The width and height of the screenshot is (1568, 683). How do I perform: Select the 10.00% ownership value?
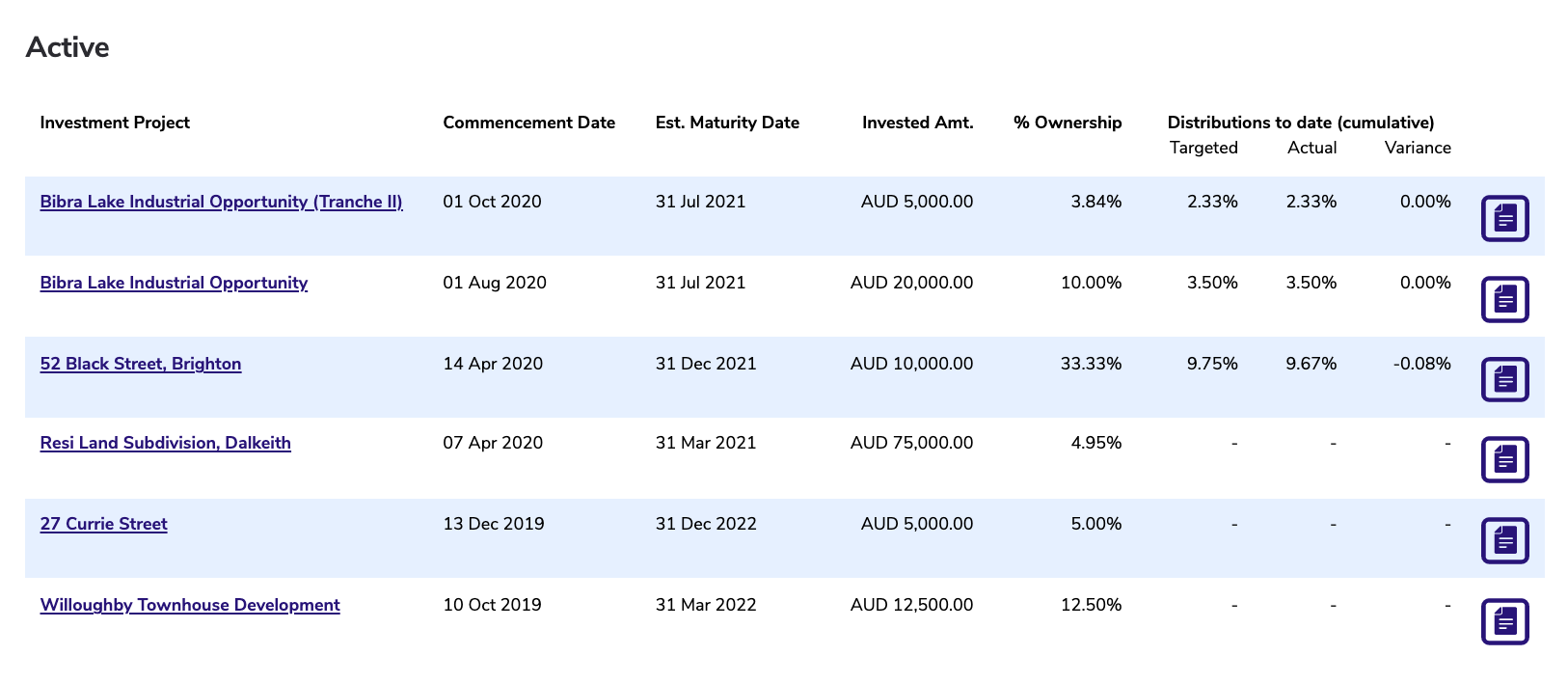[1092, 283]
